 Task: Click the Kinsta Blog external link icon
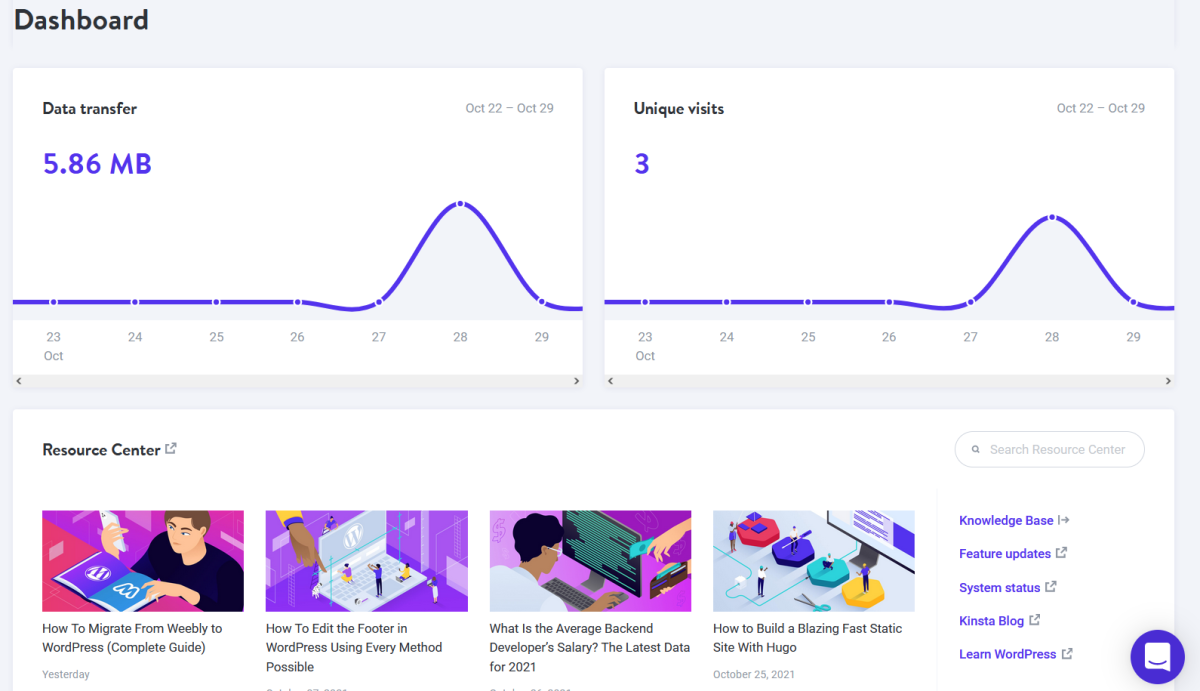pos(1034,620)
